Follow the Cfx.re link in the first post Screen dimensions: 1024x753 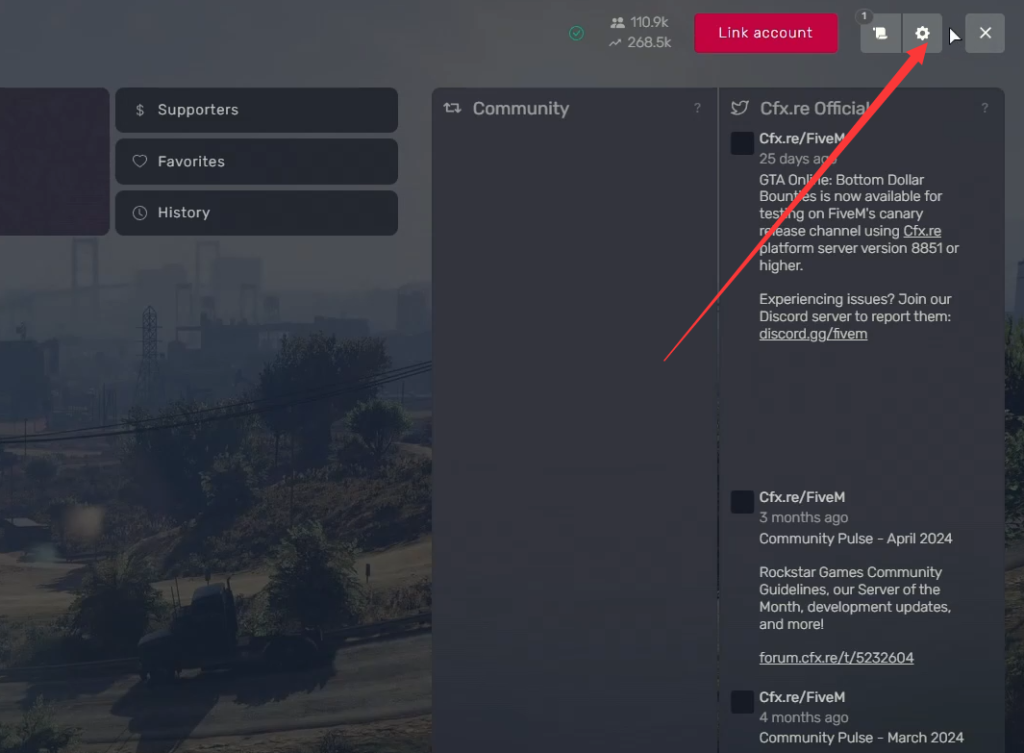[x=921, y=231]
